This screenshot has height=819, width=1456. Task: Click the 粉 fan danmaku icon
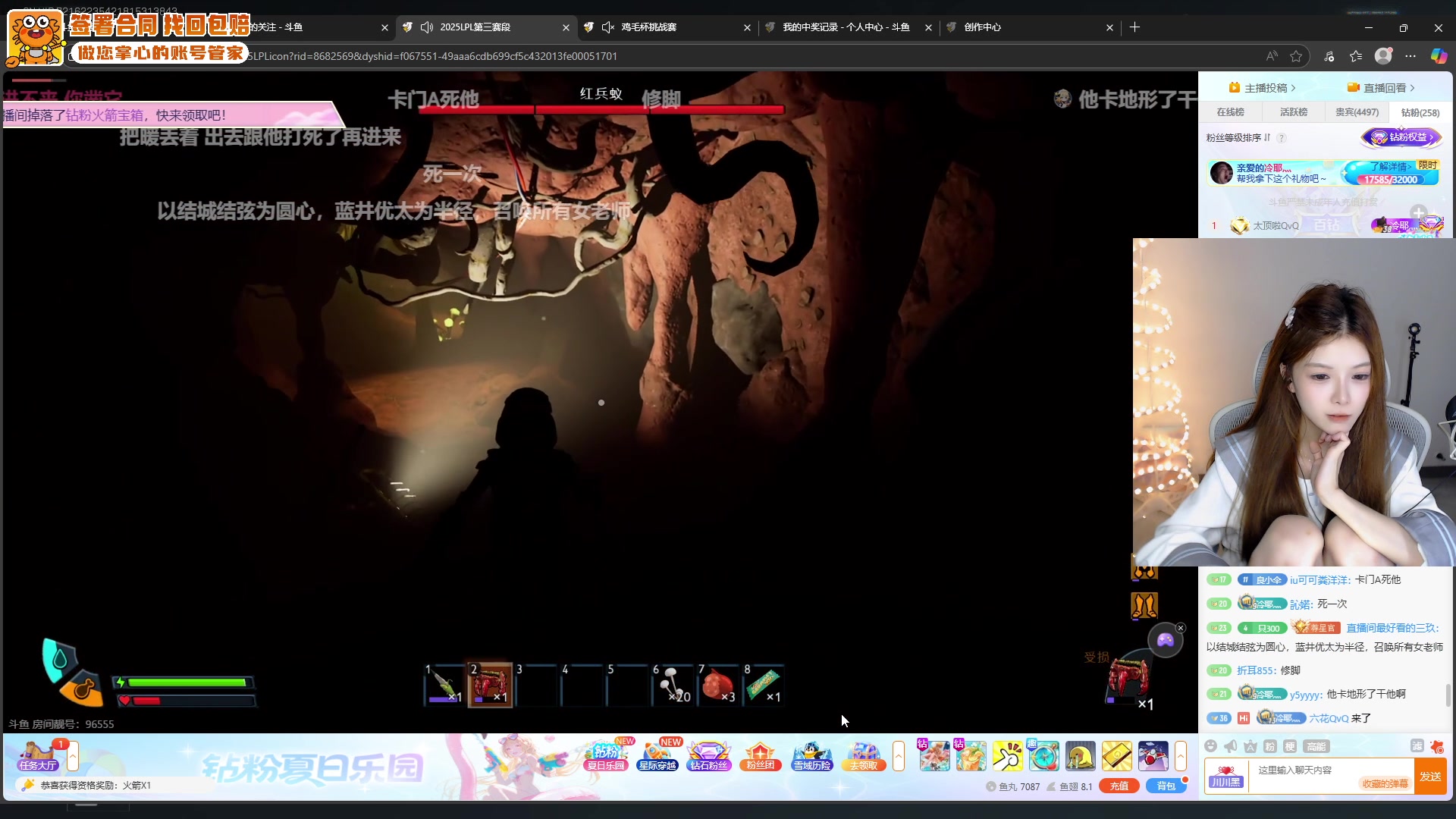click(x=1270, y=746)
